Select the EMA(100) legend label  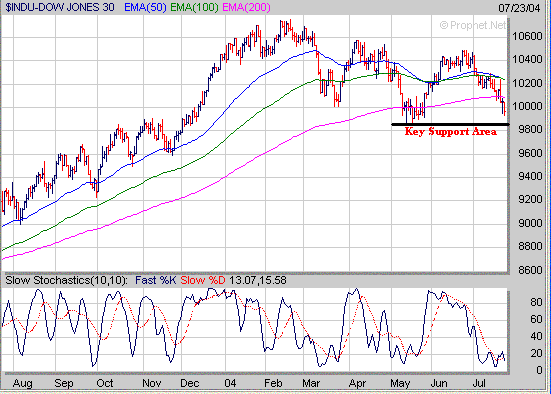(x=194, y=7)
